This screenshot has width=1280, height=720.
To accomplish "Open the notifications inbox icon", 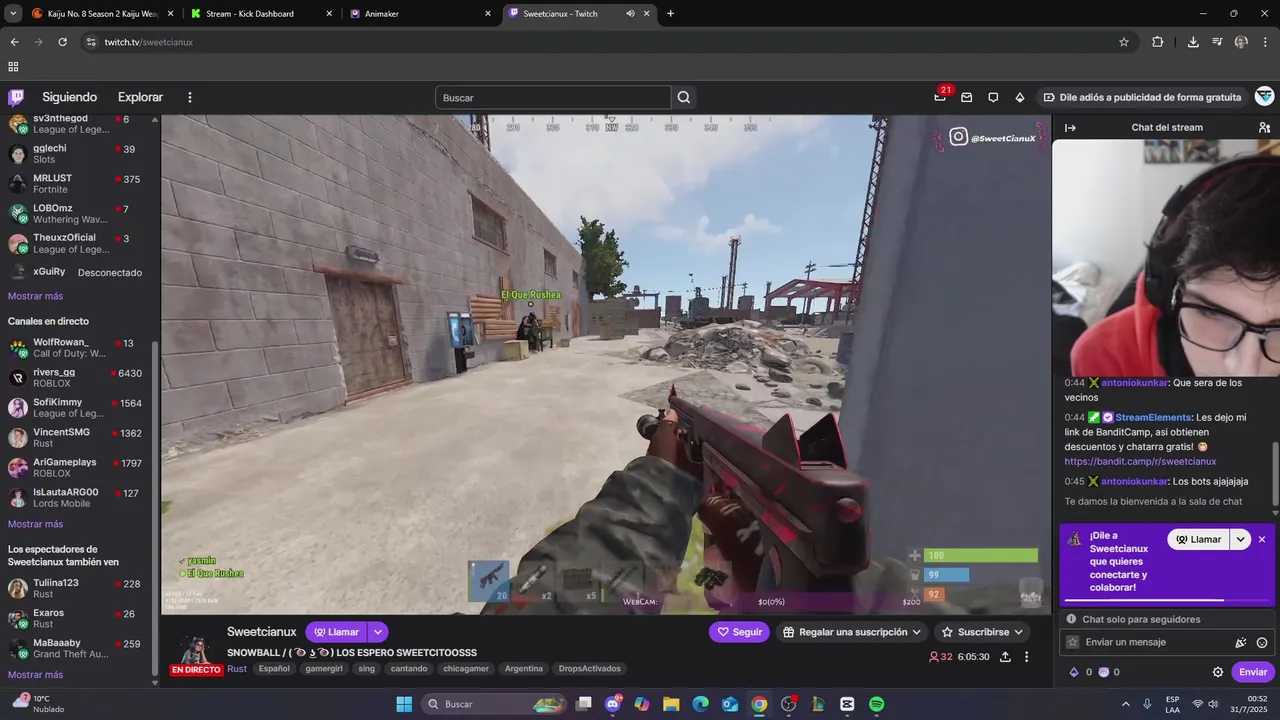I will click(x=966, y=97).
